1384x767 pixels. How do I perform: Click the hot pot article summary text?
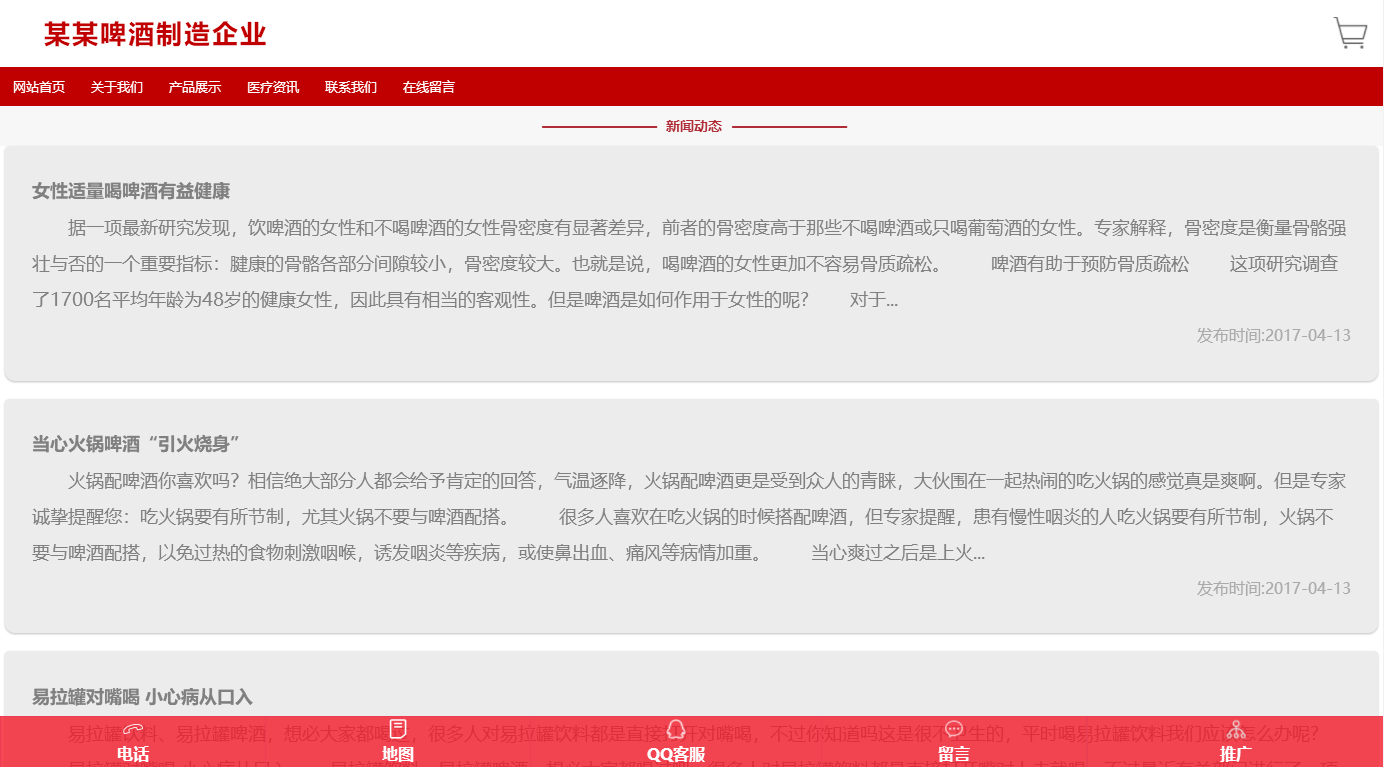[x=690, y=517]
